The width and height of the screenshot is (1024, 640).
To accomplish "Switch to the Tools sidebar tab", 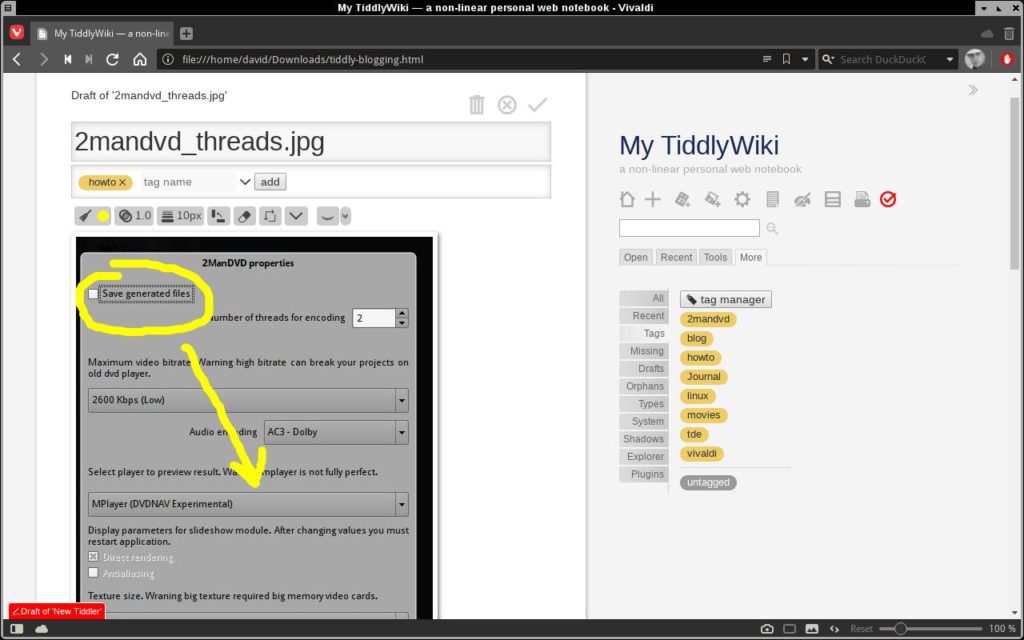I will tap(715, 257).
